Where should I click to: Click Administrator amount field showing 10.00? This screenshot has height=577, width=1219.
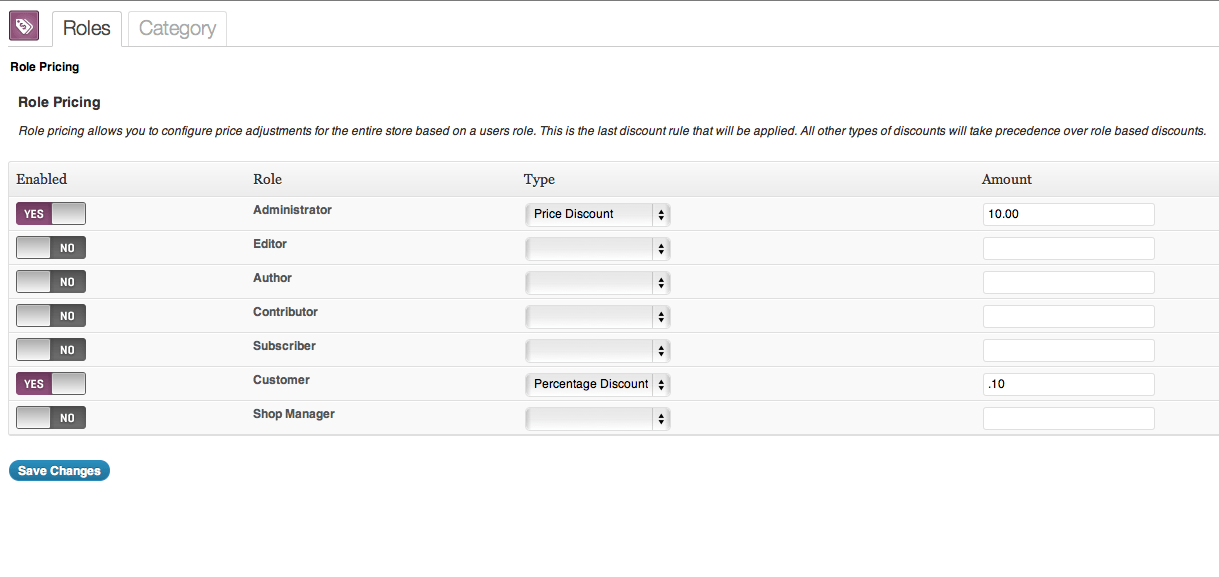click(x=1068, y=214)
